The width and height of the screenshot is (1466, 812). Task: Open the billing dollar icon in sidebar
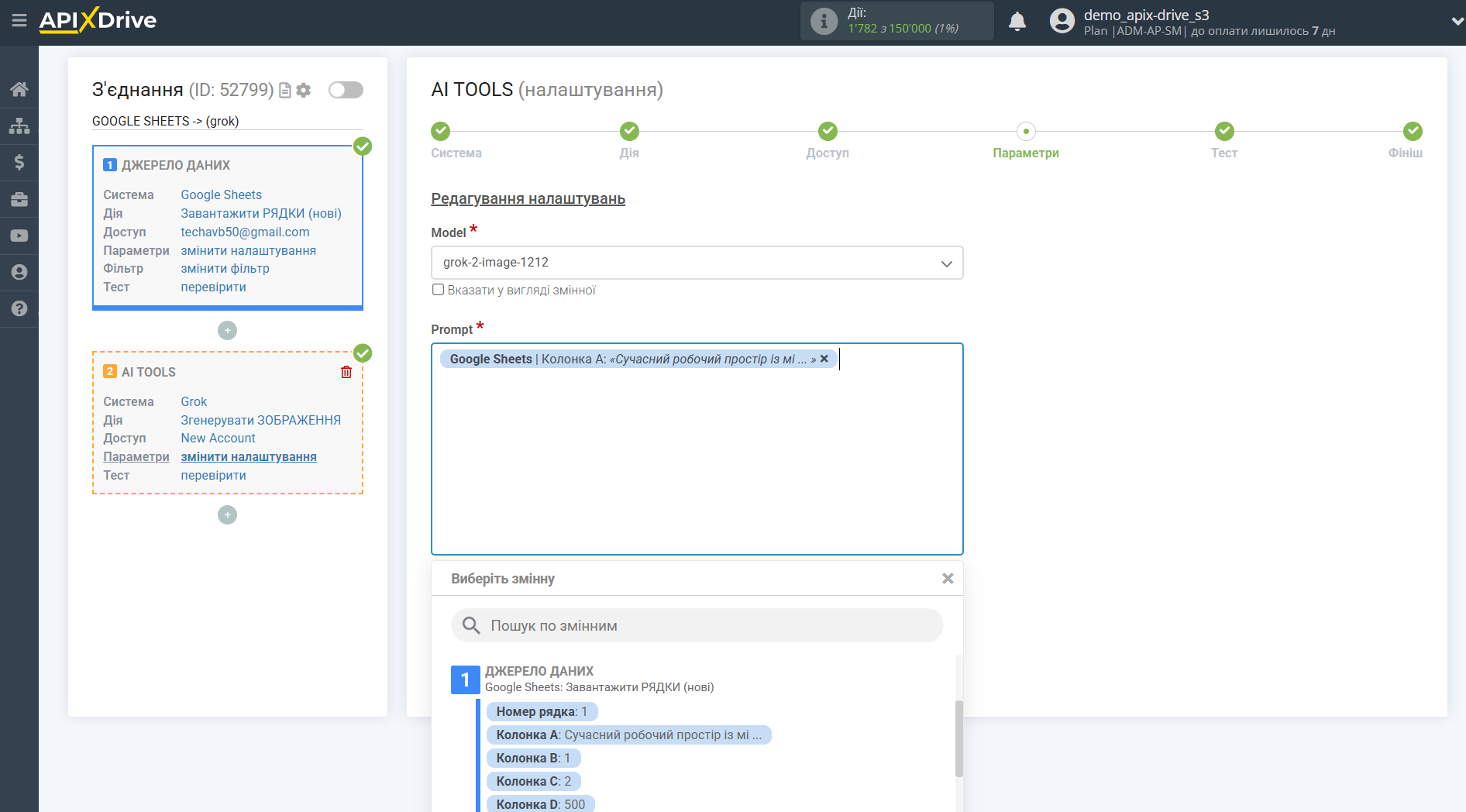19,162
